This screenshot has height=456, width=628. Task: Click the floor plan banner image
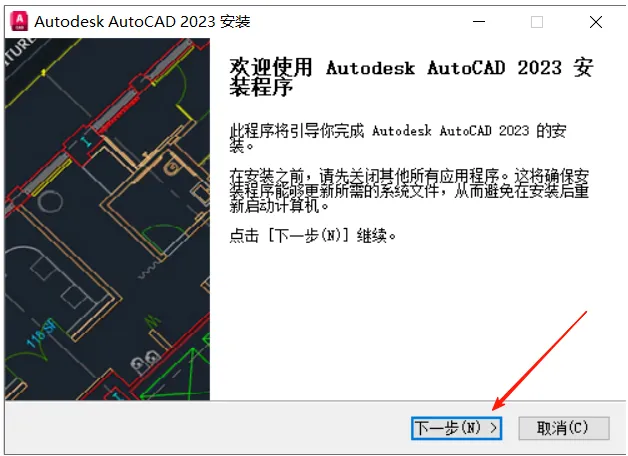coord(107,219)
